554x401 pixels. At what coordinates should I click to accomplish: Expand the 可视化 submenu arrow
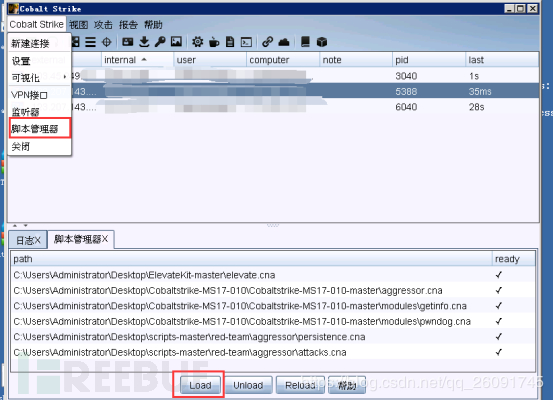click(65, 77)
